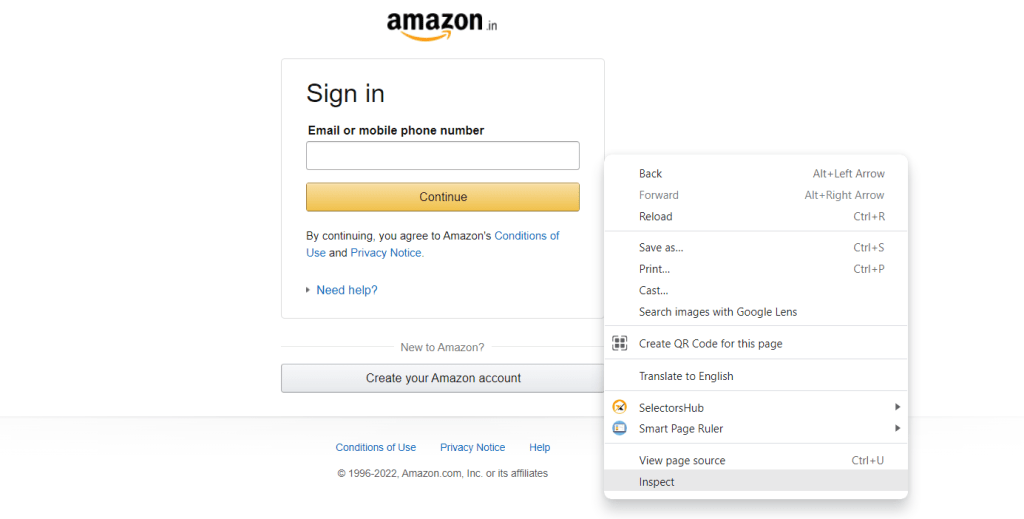
Task: Select Print... from the context menu
Action: click(x=654, y=269)
